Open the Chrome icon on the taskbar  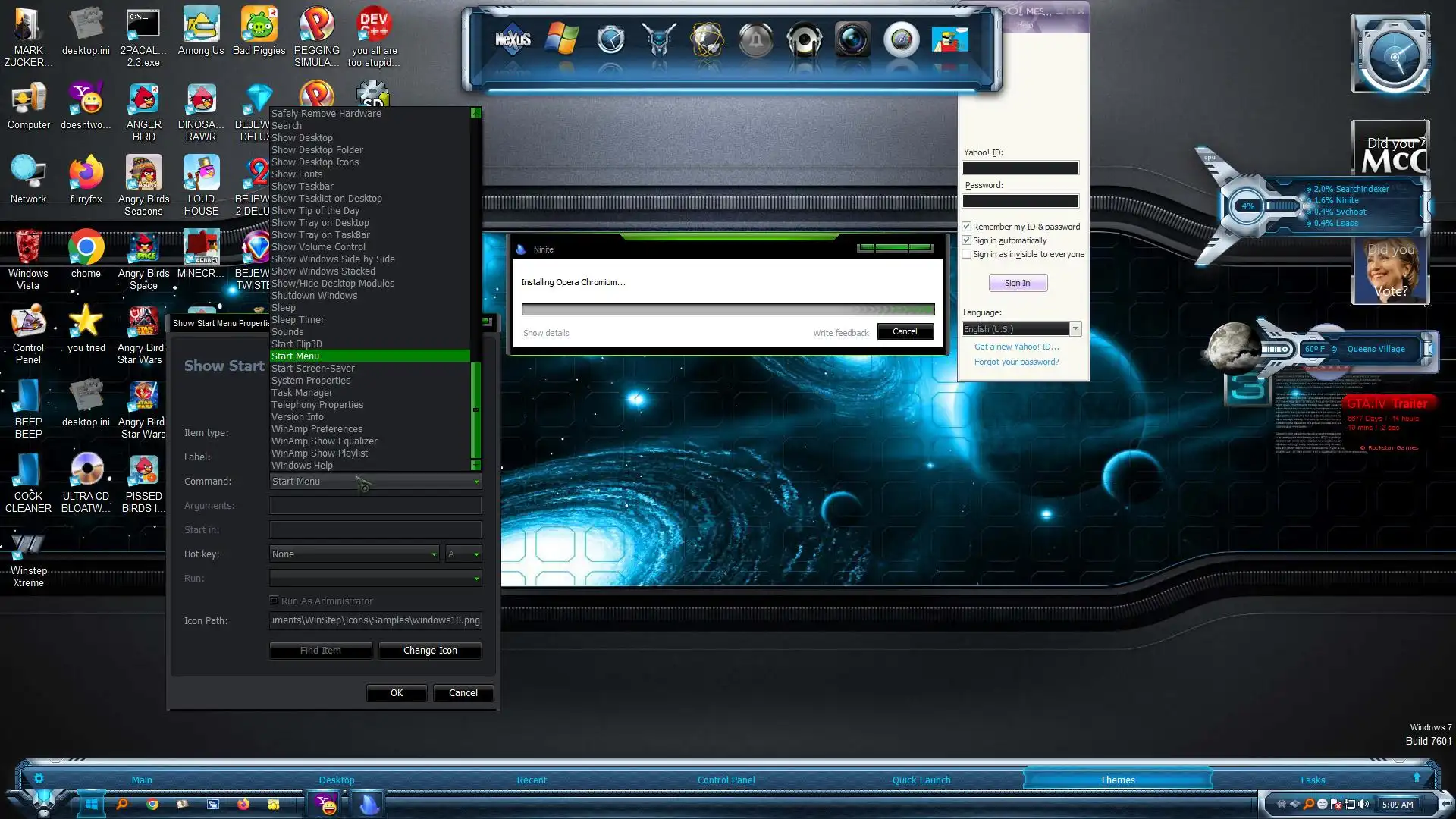152,804
